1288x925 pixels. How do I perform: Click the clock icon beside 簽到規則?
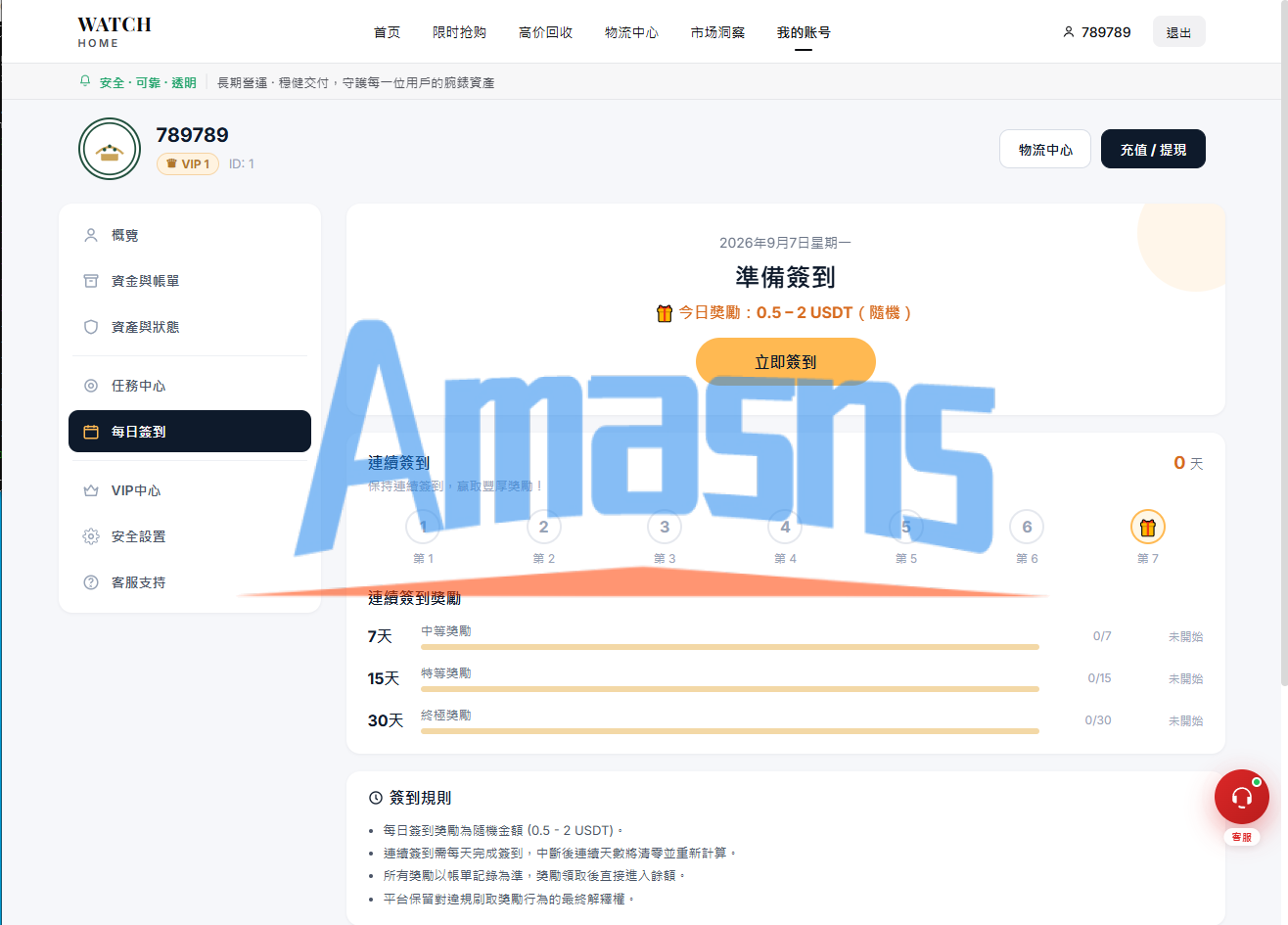click(375, 798)
